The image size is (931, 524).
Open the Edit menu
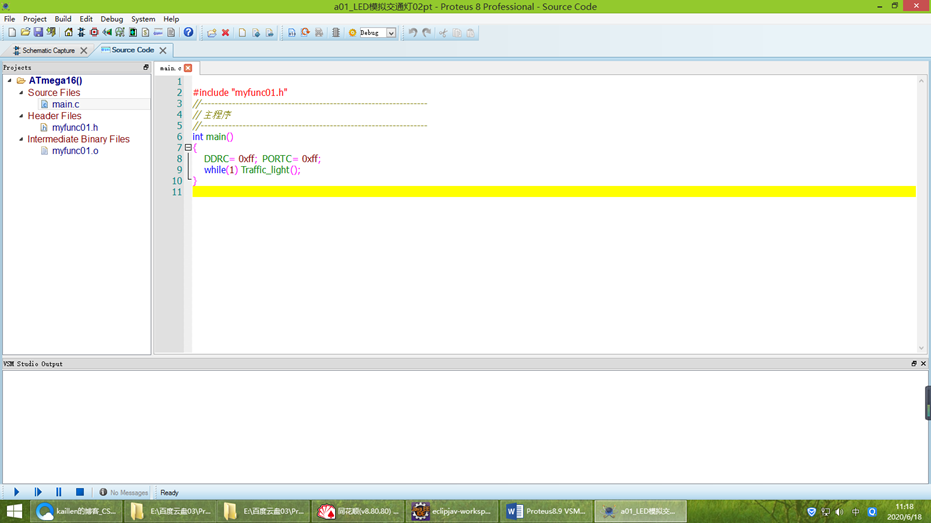pos(86,19)
